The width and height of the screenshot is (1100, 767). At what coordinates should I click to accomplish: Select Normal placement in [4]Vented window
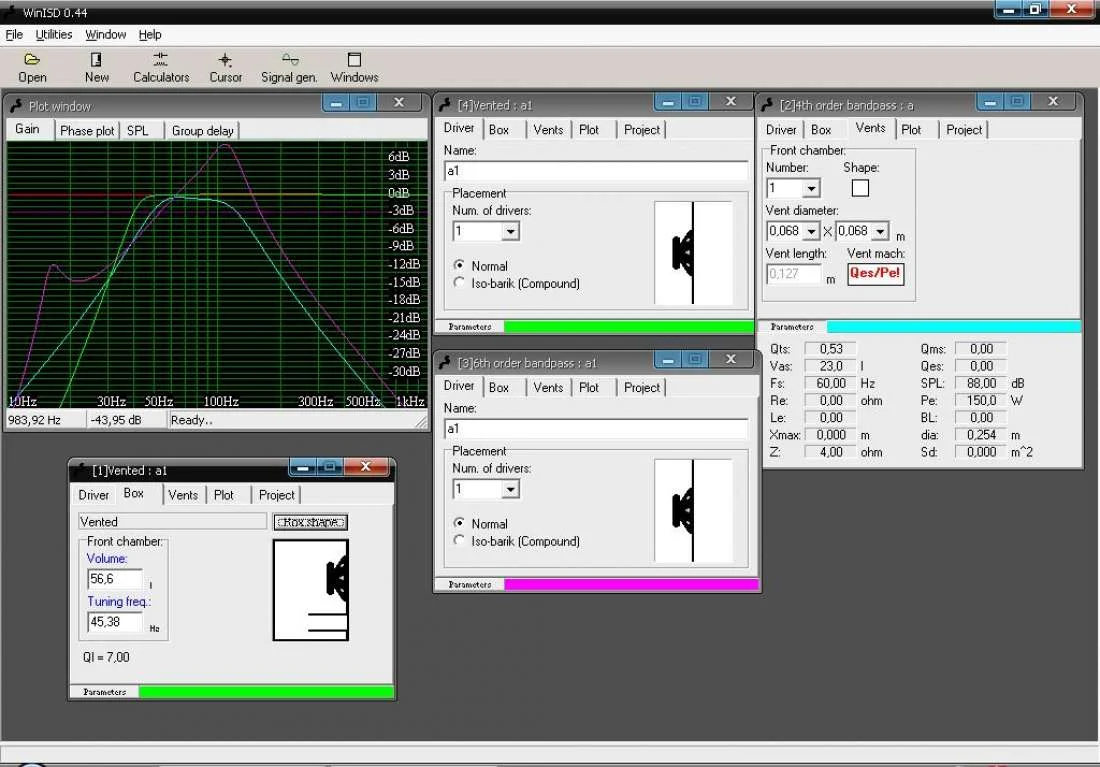[460, 266]
